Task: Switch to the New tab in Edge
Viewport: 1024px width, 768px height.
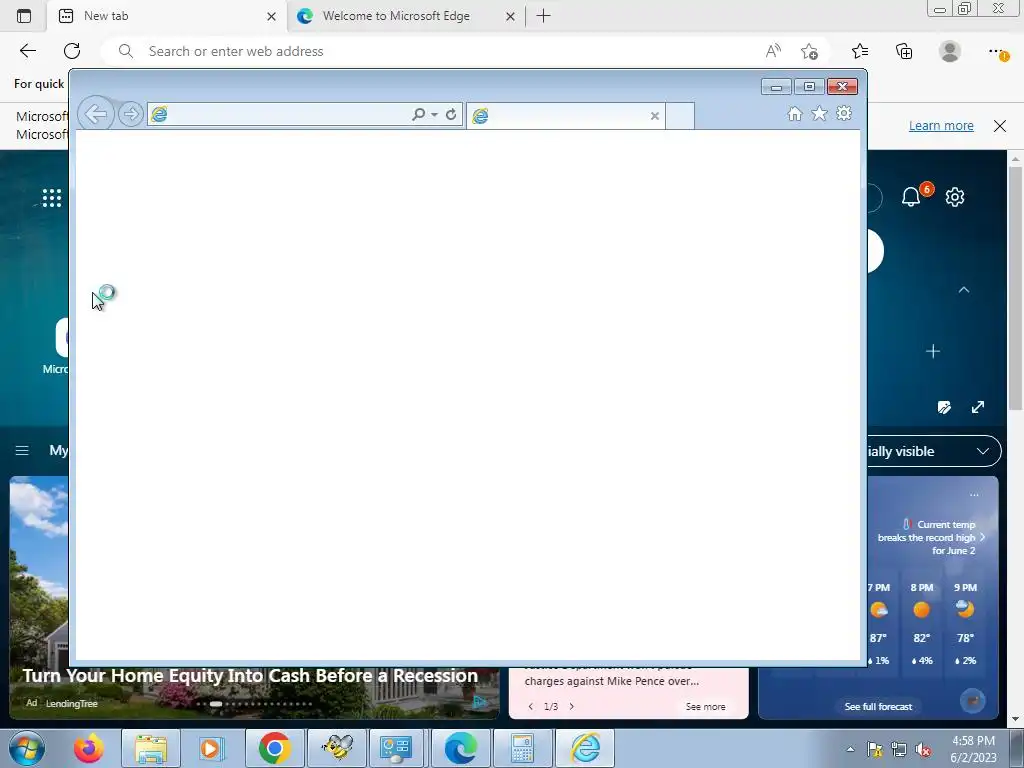Action: pos(167,16)
